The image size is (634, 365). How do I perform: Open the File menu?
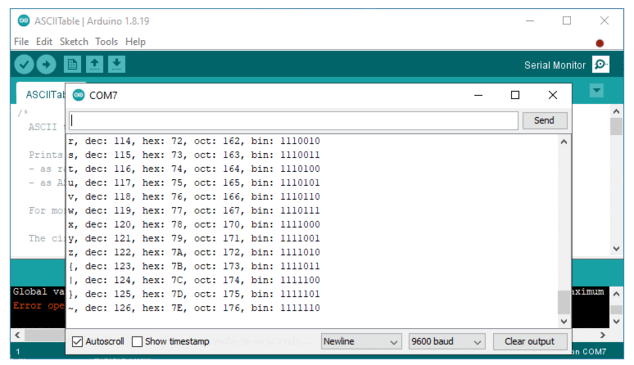[21, 42]
